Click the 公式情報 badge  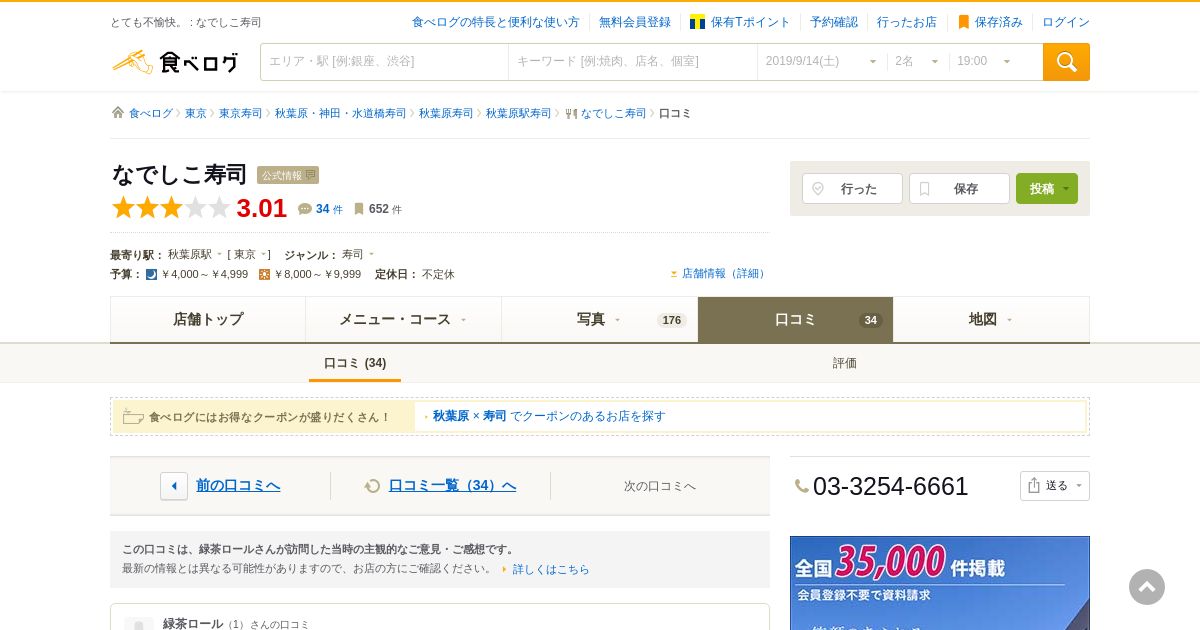(288, 175)
